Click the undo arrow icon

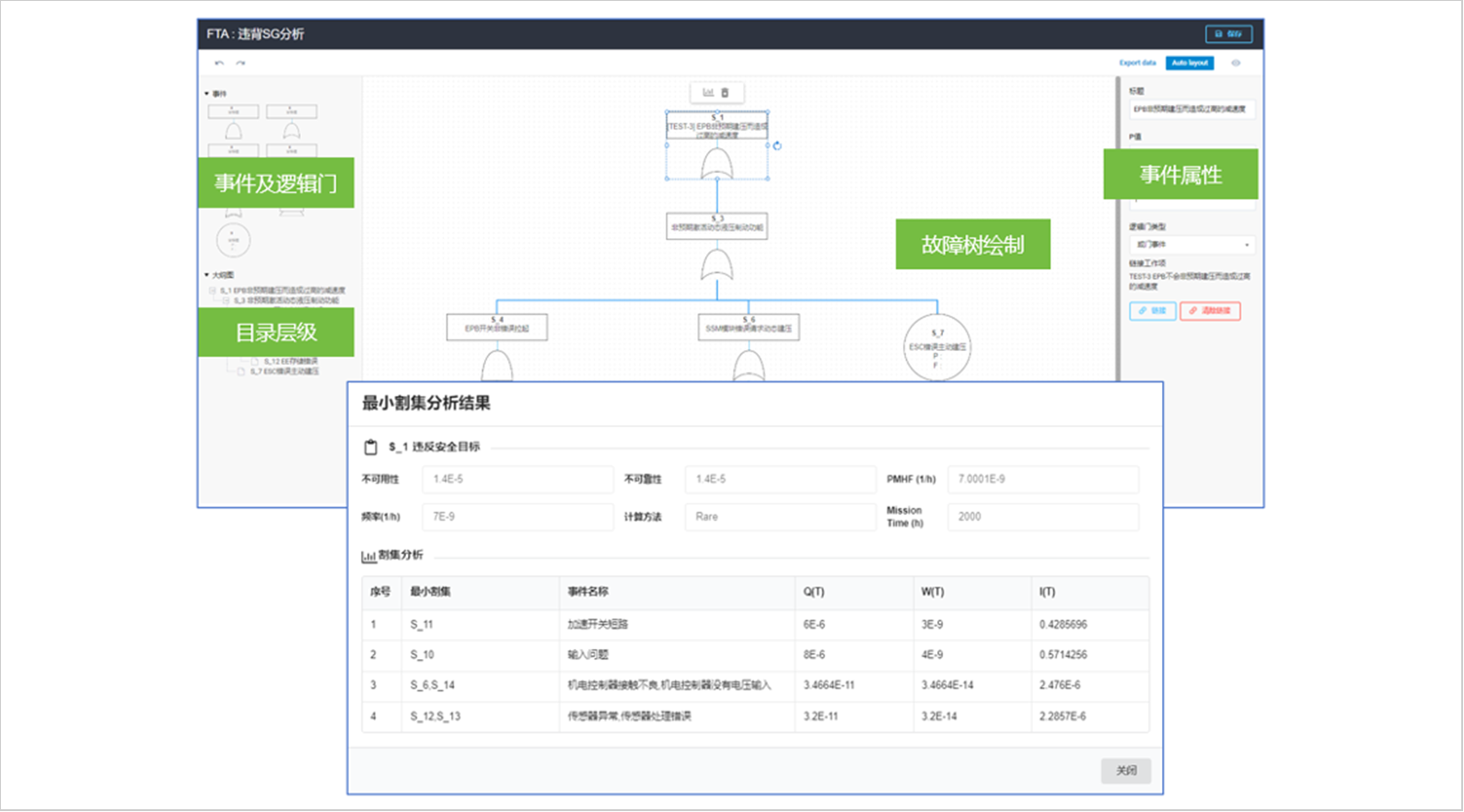[219, 64]
